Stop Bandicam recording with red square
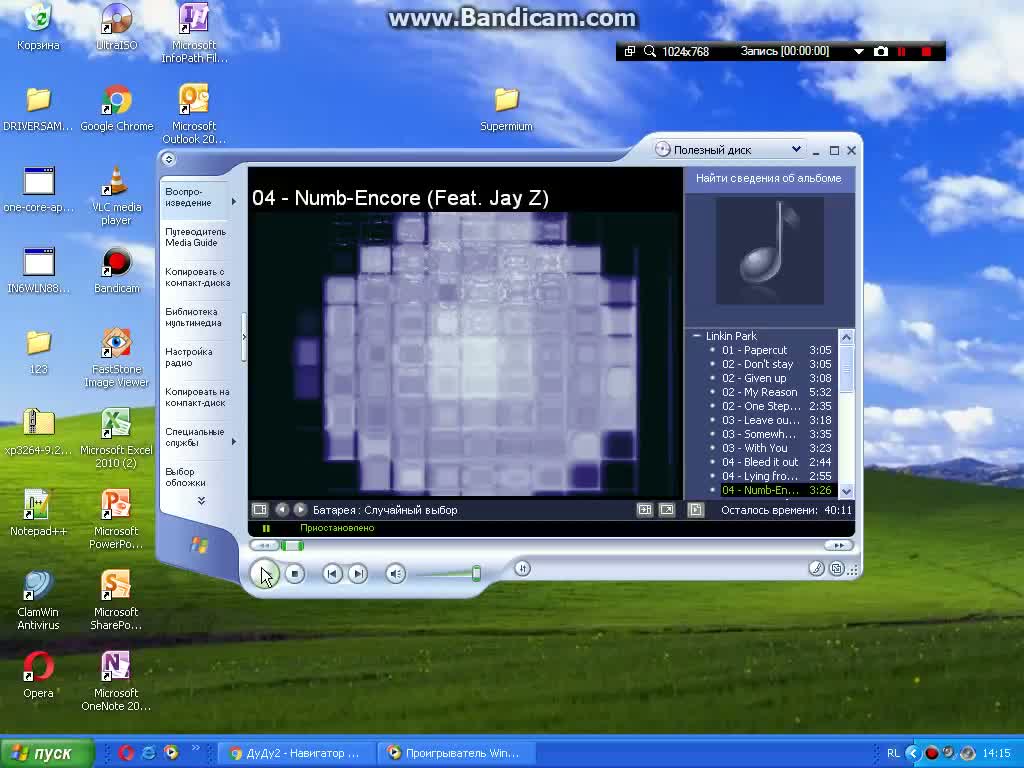 tap(926, 52)
